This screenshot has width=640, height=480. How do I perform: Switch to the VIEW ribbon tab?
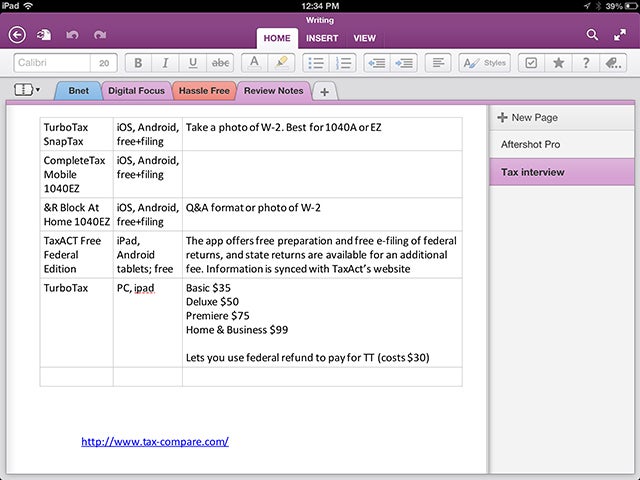(364, 38)
